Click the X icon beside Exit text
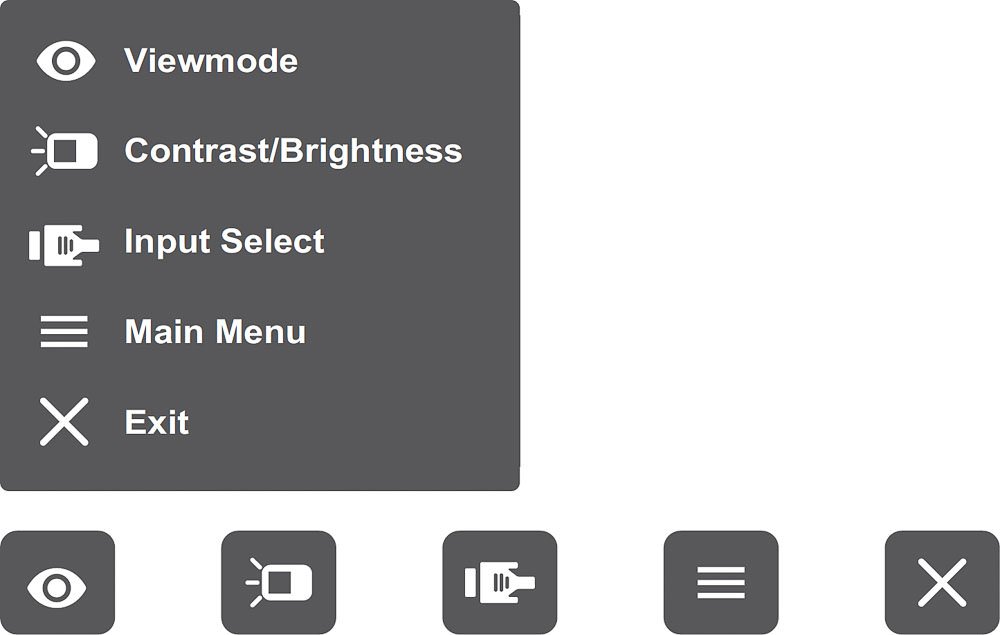The height and width of the screenshot is (635, 1000). tap(64, 421)
